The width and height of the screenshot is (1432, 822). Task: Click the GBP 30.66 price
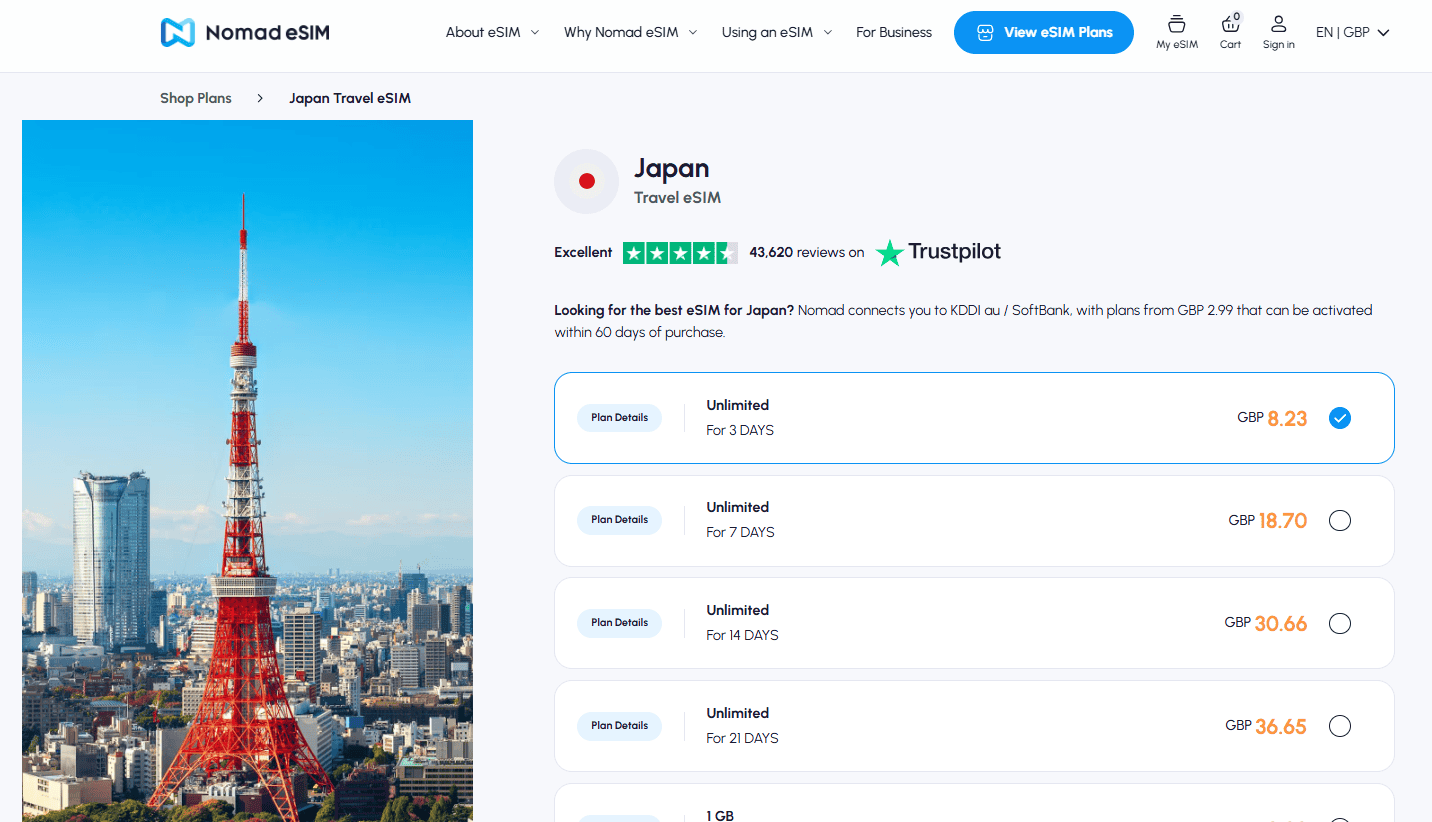pyautogui.click(x=1266, y=623)
